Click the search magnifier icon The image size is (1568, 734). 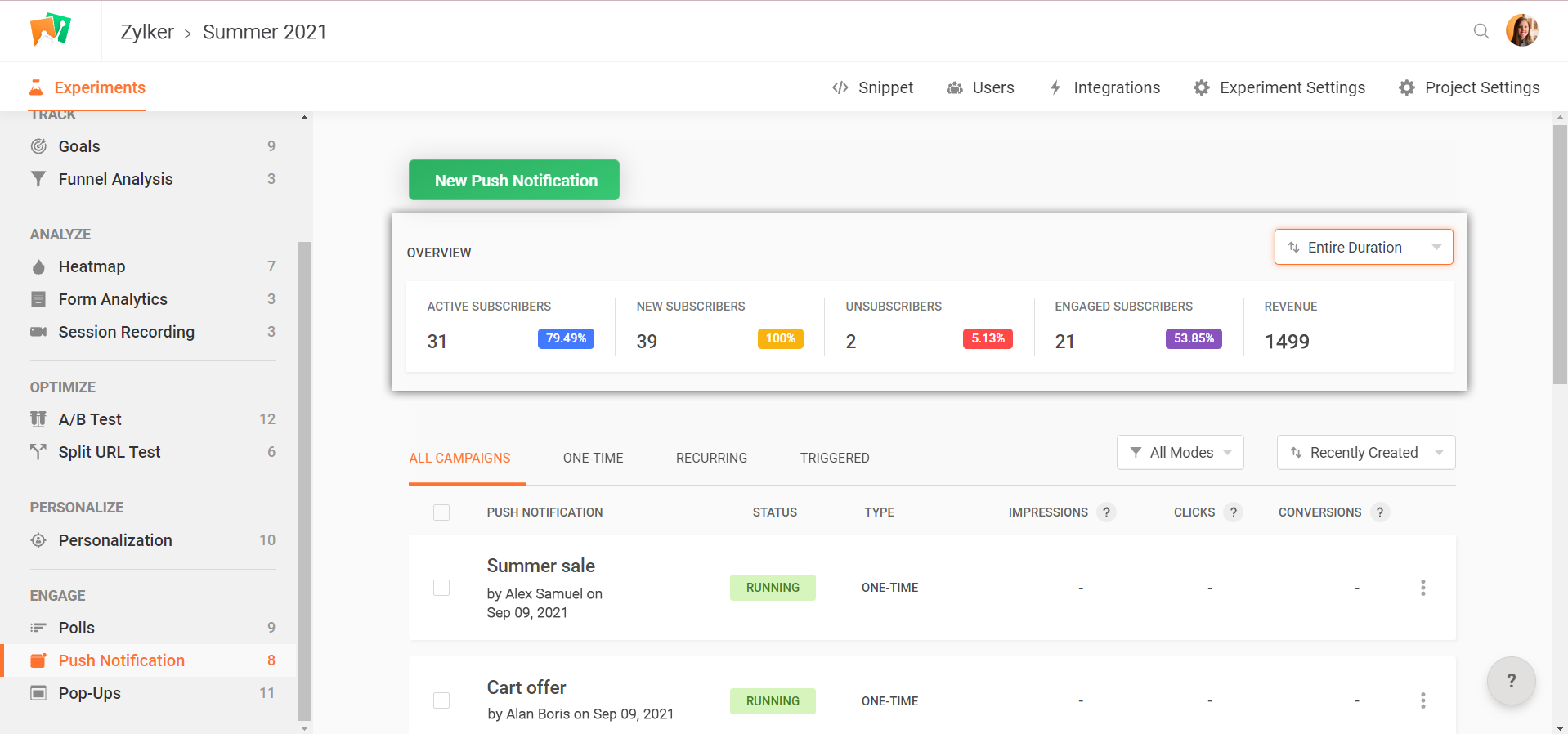pos(1481,31)
